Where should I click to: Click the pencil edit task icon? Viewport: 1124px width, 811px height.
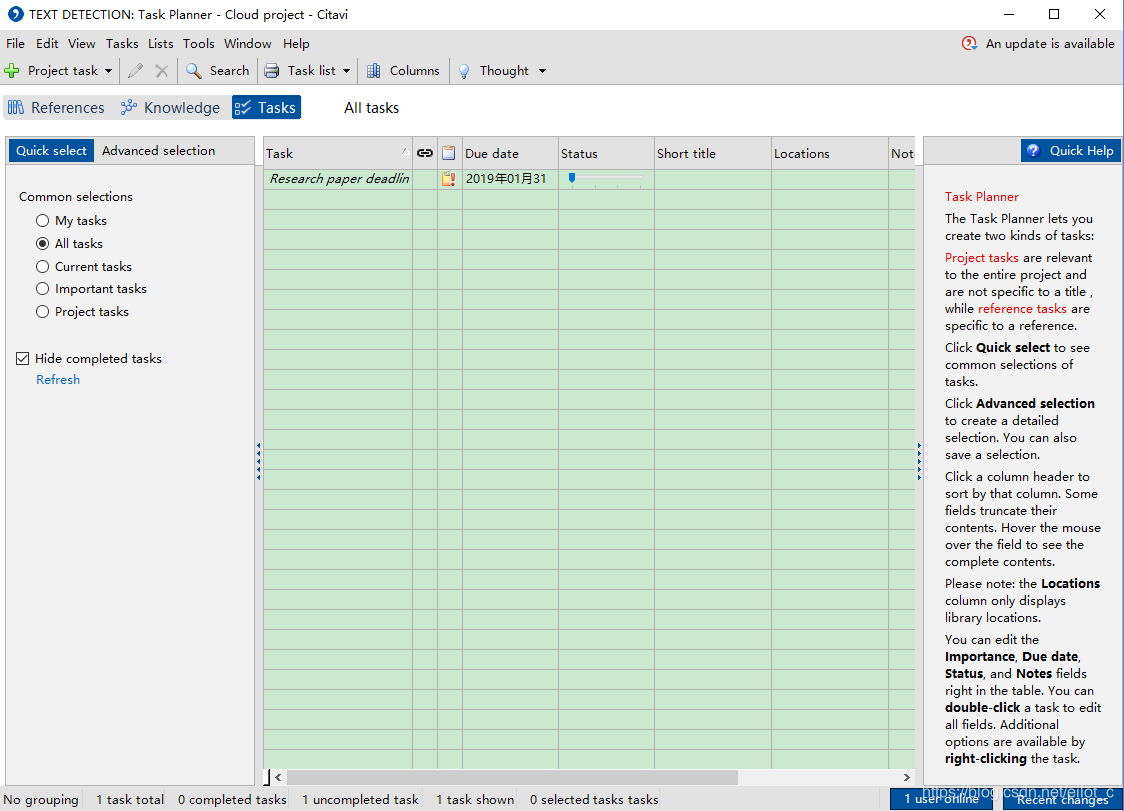pyautogui.click(x=135, y=70)
